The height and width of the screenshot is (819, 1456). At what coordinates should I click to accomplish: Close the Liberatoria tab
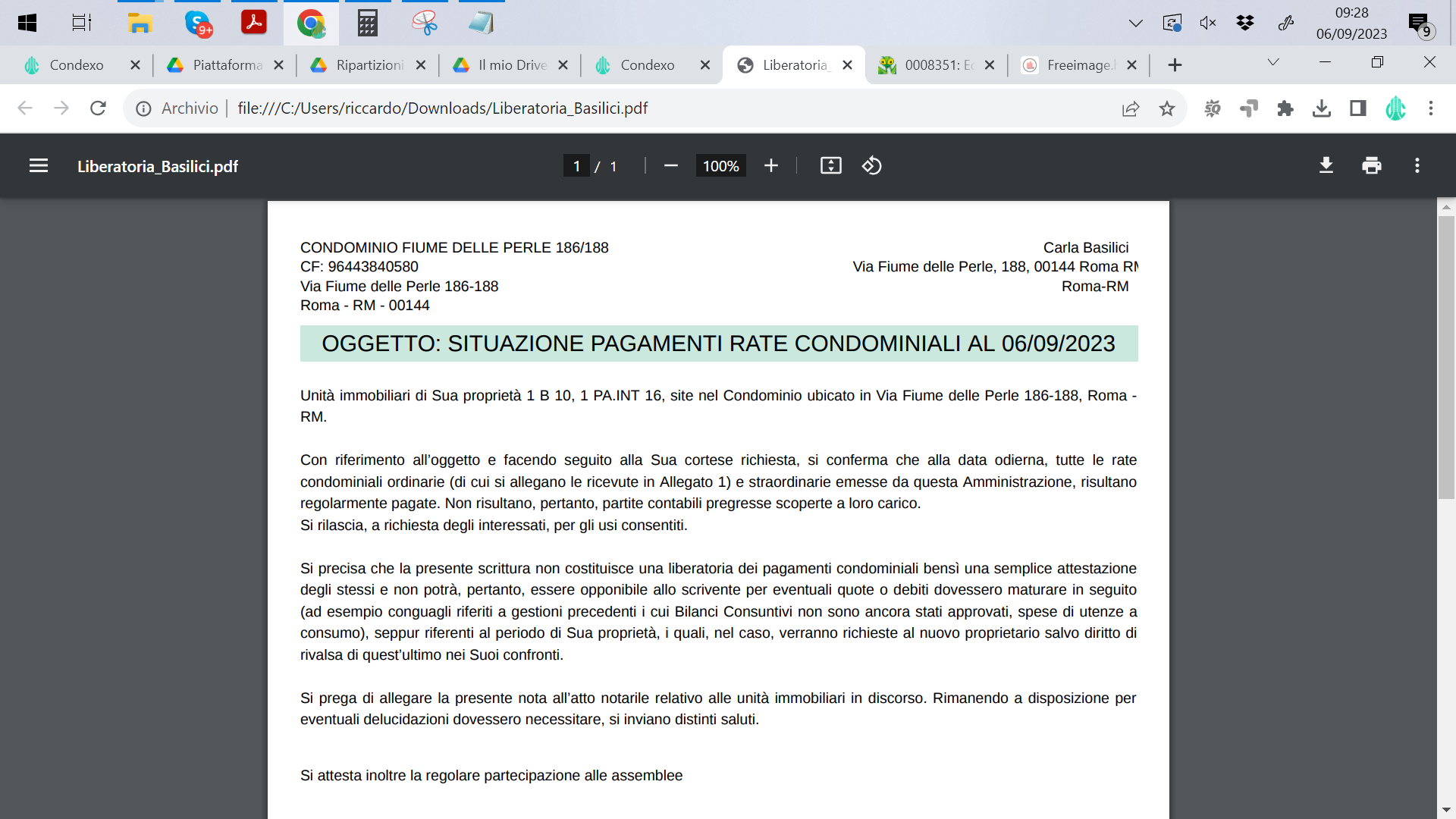click(848, 65)
